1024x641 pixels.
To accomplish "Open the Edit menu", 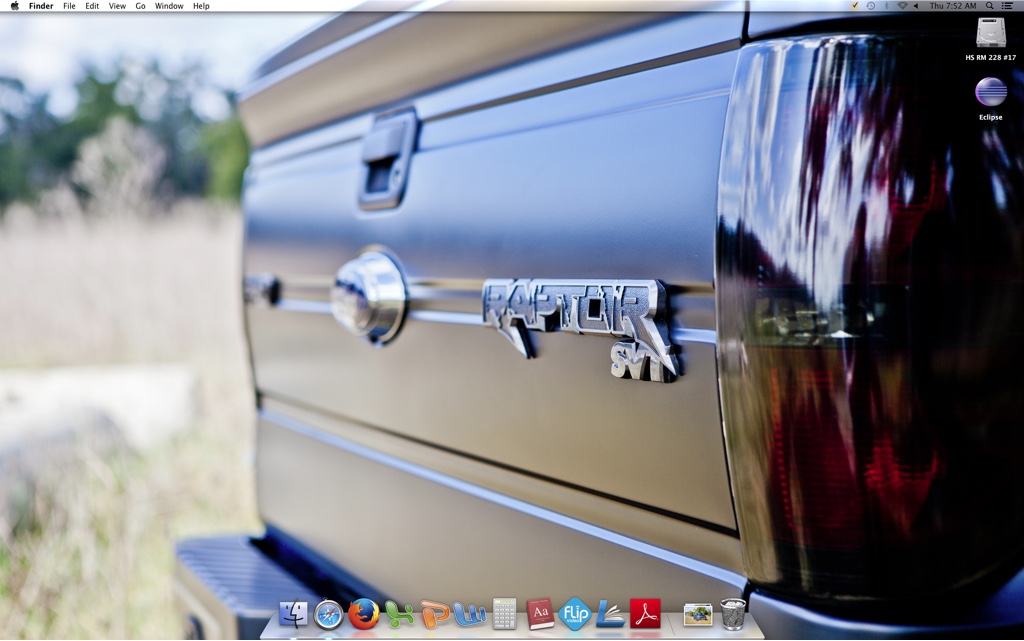I will click(x=92, y=6).
